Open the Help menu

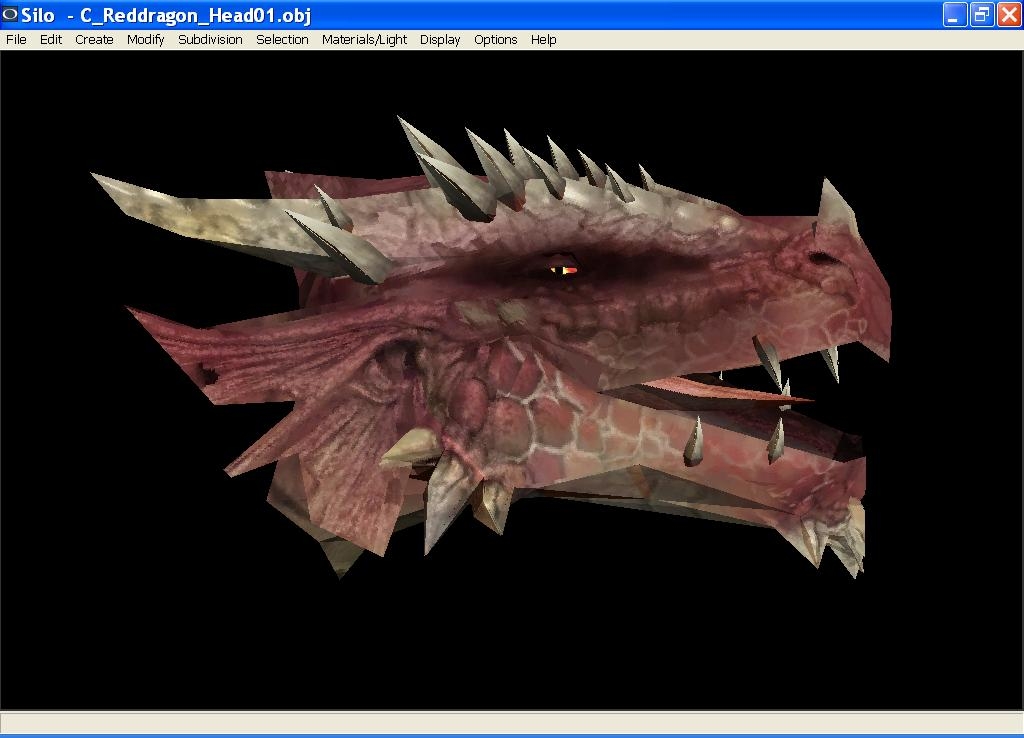[x=543, y=40]
